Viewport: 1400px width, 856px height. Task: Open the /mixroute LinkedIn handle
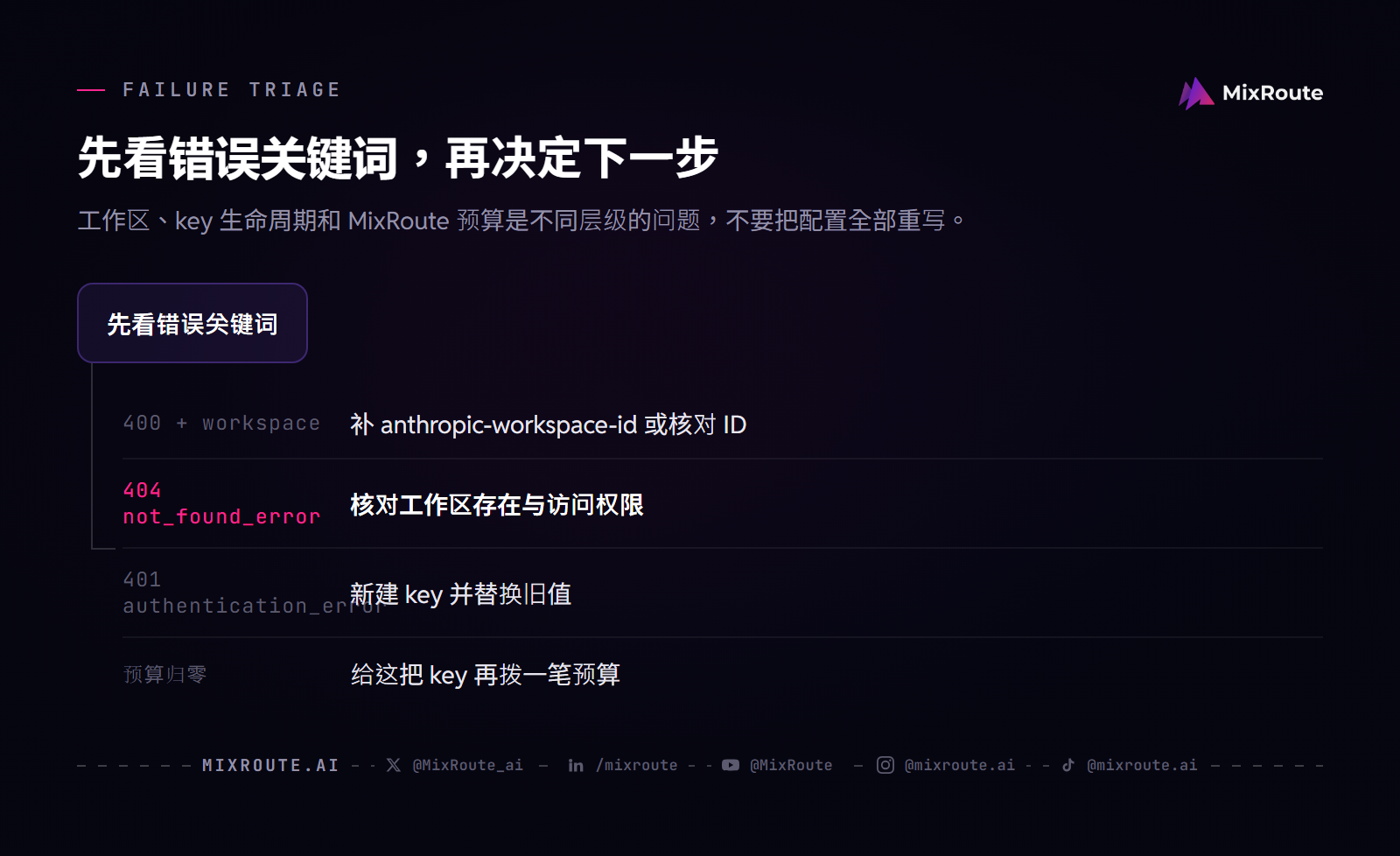pyautogui.click(x=637, y=765)
